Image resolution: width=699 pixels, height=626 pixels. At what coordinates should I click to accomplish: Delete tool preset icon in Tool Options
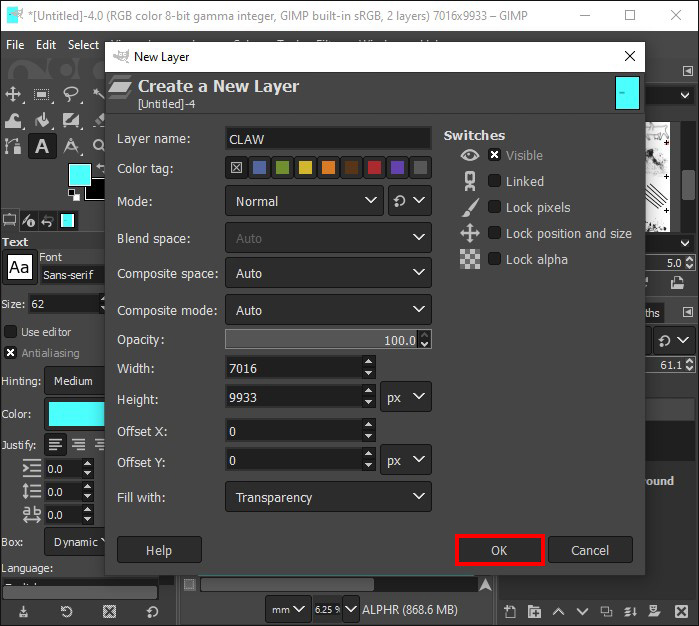click(x=109, y=611)
